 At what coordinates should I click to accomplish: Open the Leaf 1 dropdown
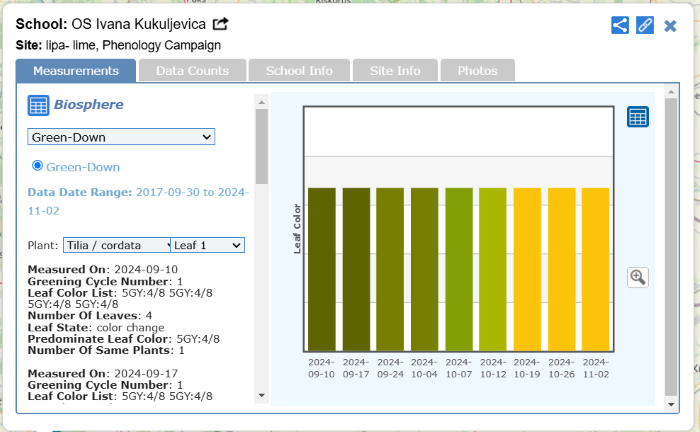pyautogui.click(x=207, y=245)
